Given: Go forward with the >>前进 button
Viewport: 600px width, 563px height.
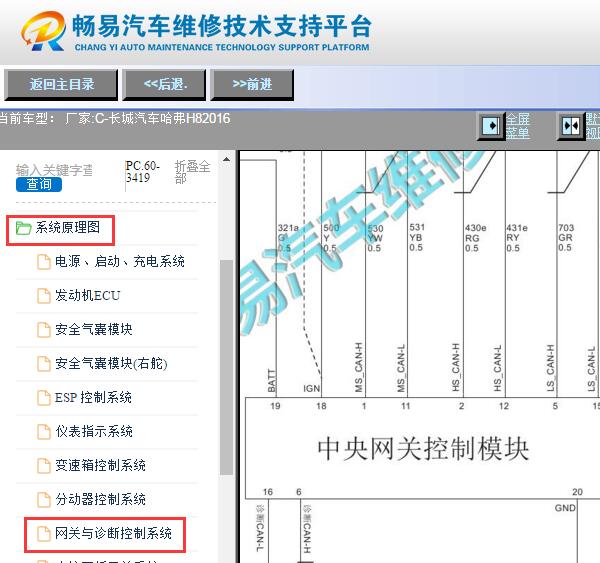Looking at the screenshot, I should click(x=252, y=85).
